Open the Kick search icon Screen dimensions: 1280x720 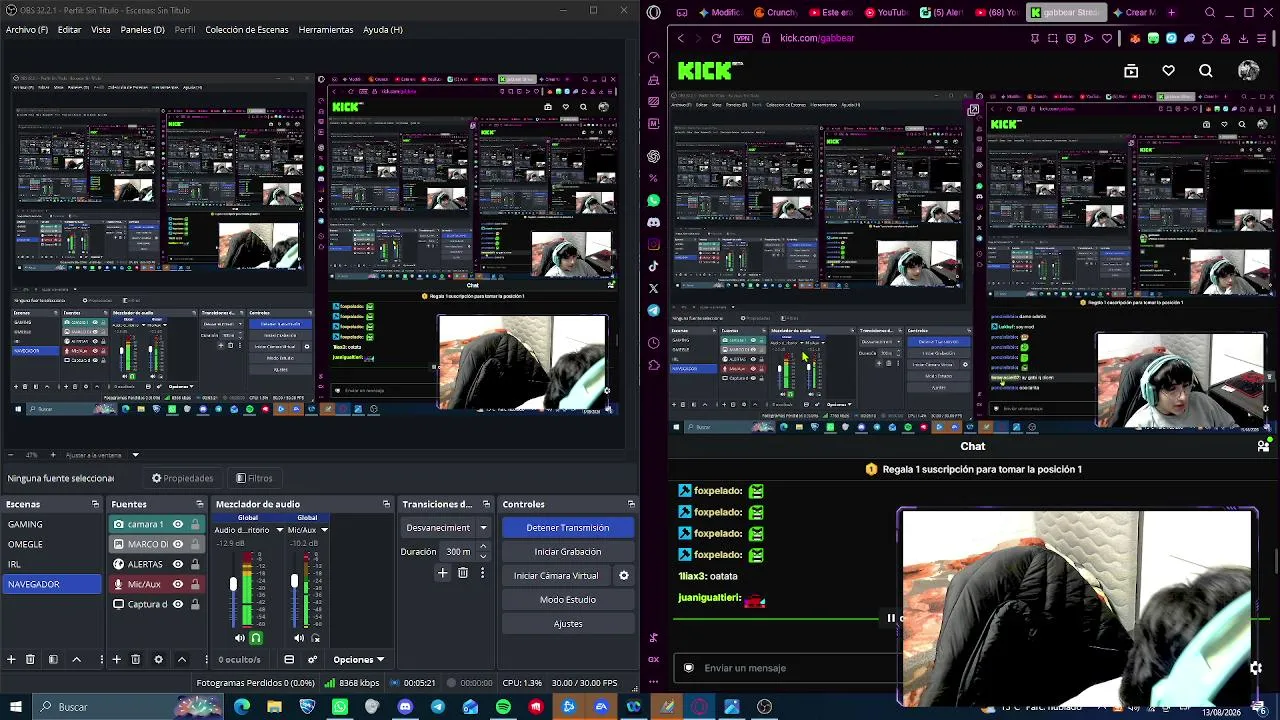[1206, 71]
